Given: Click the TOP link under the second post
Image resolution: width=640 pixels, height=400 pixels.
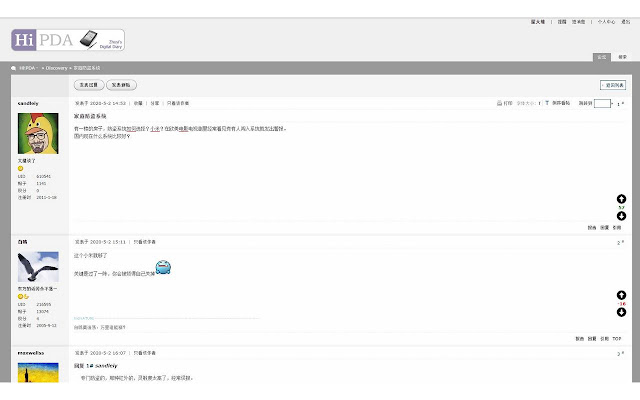Looking at the screenshot, I should 619,339.
